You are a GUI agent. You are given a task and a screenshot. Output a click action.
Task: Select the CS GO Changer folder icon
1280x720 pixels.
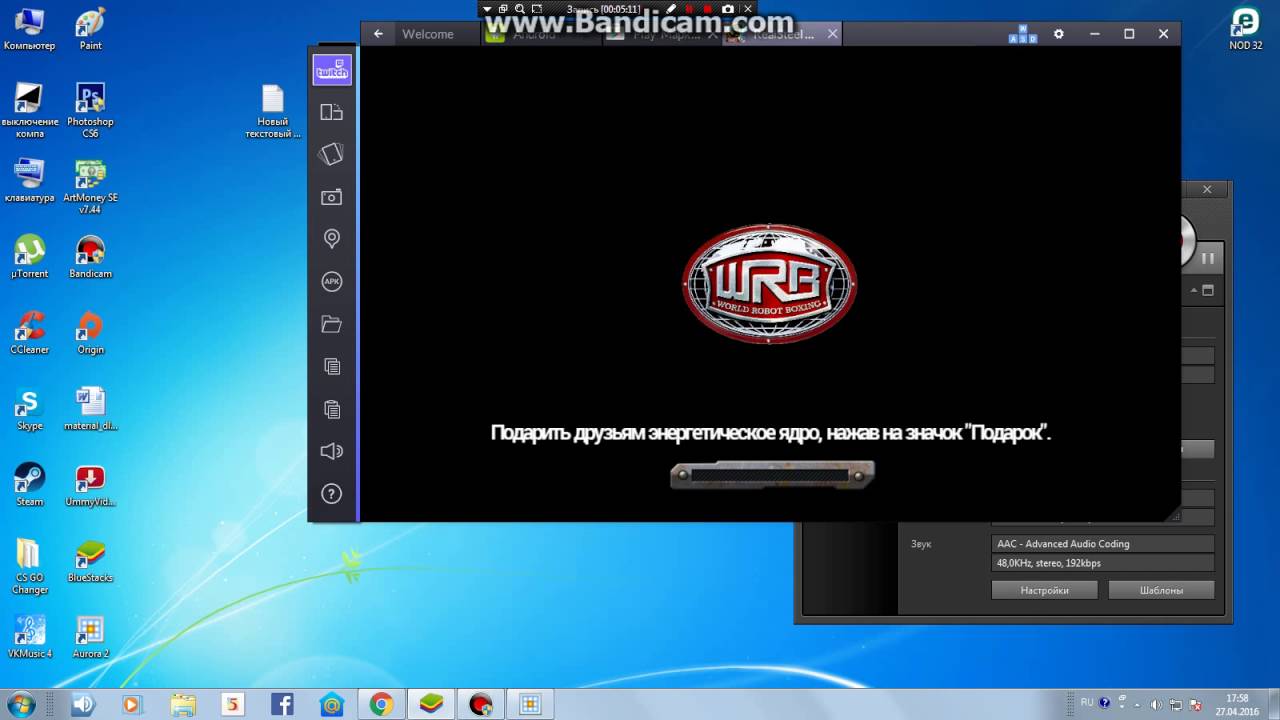pyautogui.click(x=30, y=567)
